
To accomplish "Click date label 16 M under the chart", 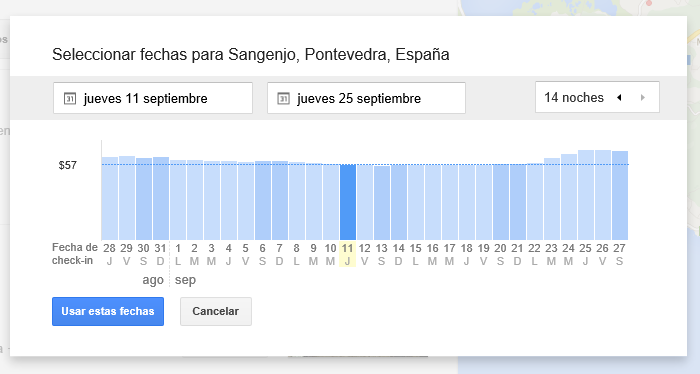I will (433, 254).
